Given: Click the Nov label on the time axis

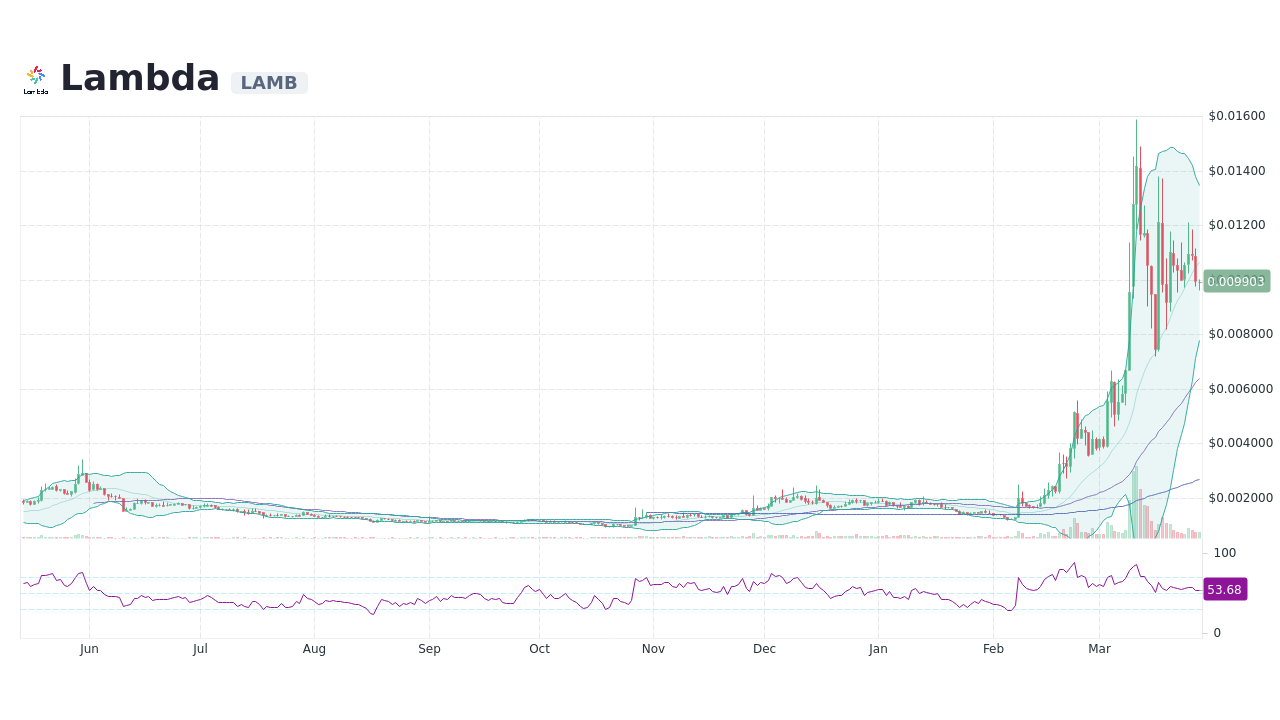Looking at the screenshot, I should [653, 649].
